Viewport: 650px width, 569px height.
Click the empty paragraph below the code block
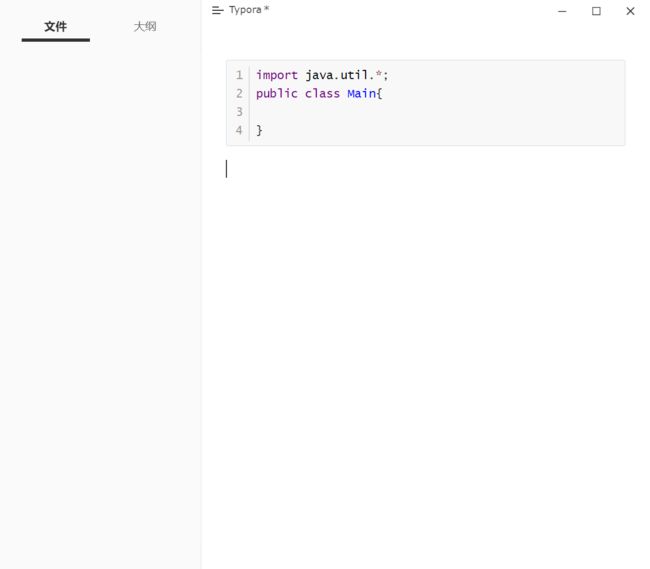click(425, 169)
